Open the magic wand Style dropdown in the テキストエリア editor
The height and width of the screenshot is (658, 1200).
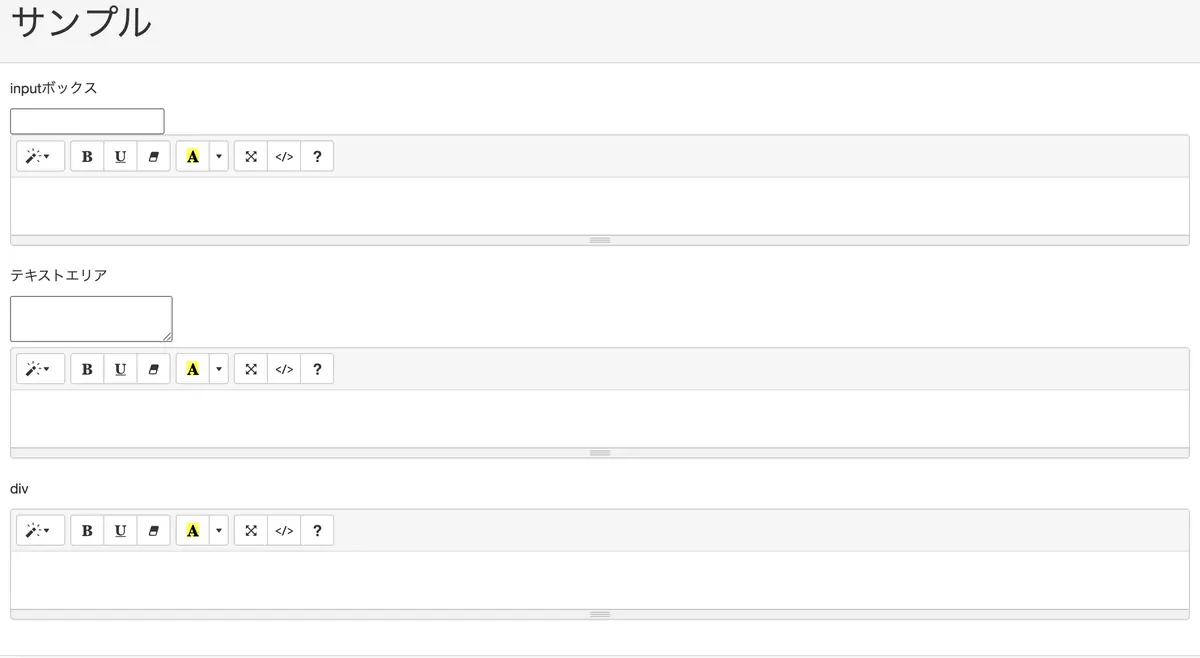(x=40, y=369)
